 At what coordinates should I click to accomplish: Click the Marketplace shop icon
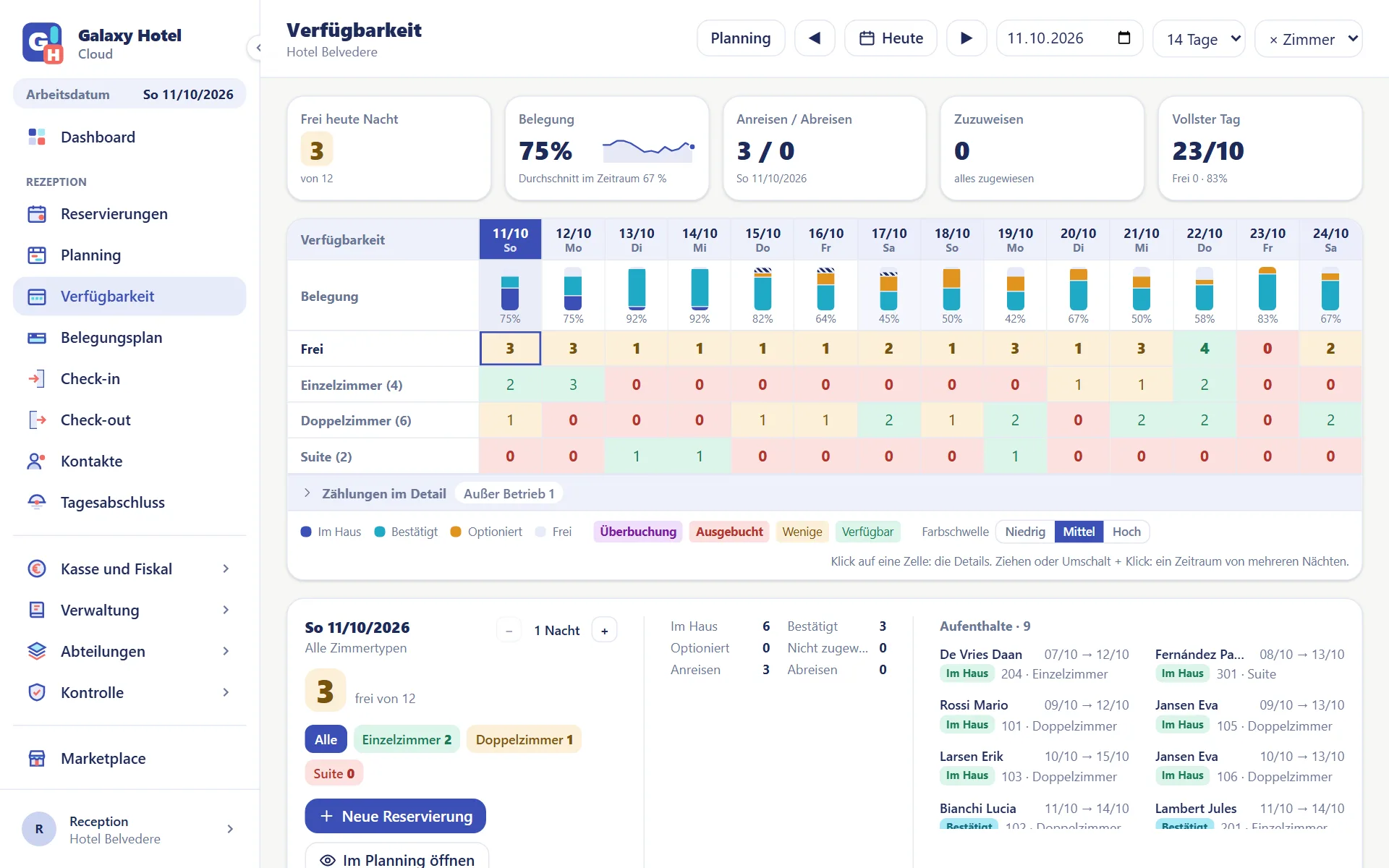37,758
